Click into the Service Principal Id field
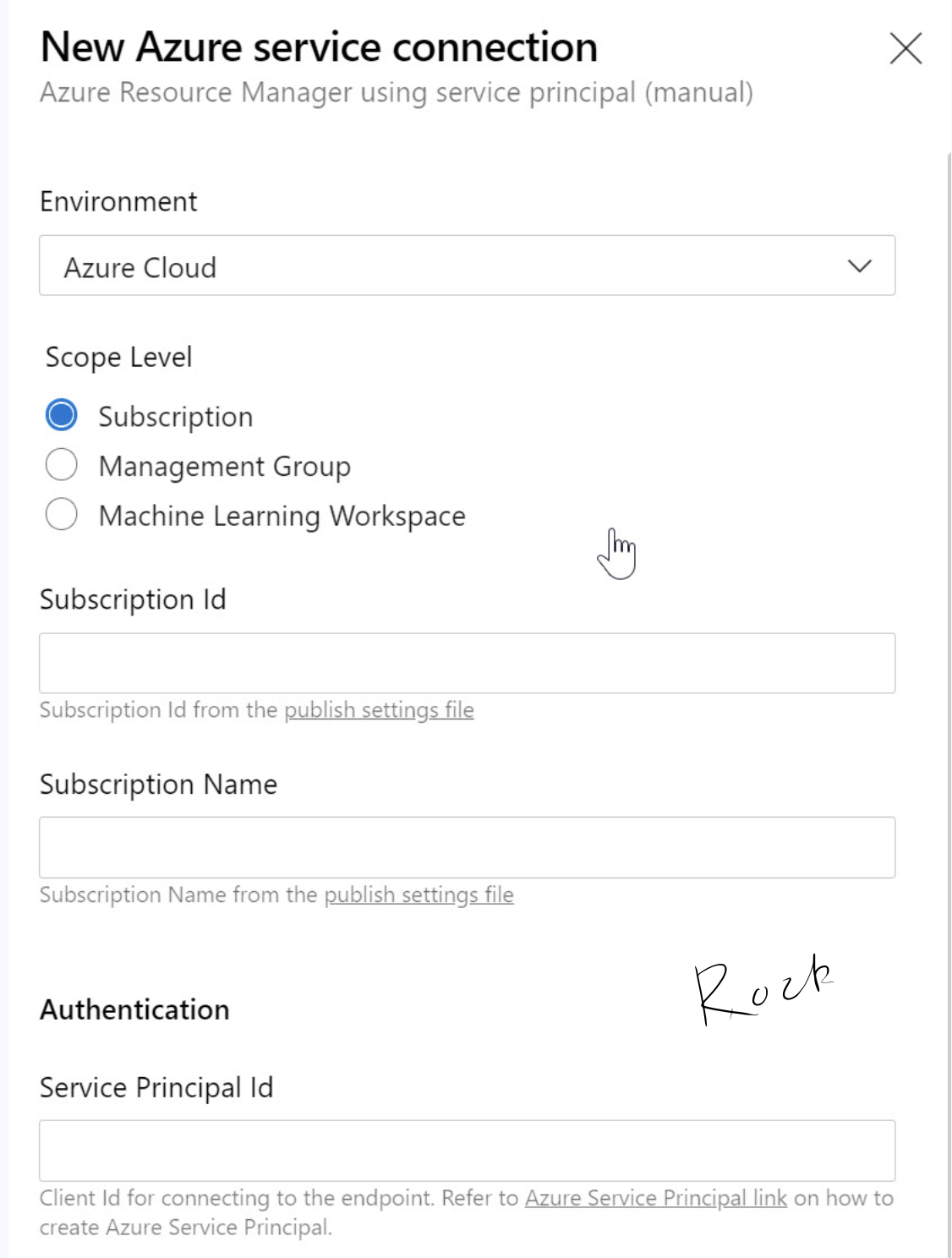 tap(467, 1151)
